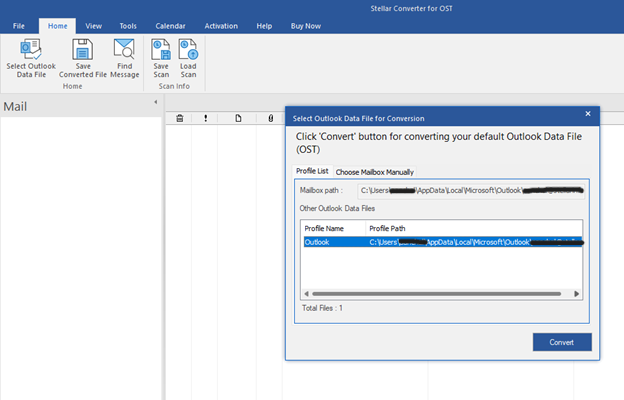Click the trash column header icon
Viewport: 624px width, 400px height.
(x=180, y=118)
